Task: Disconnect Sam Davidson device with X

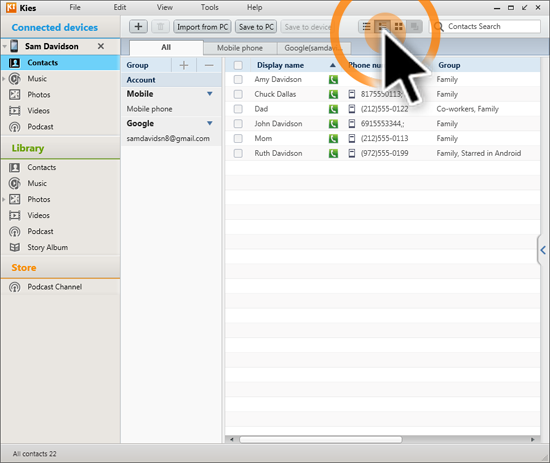Action: tap(101, 46)
